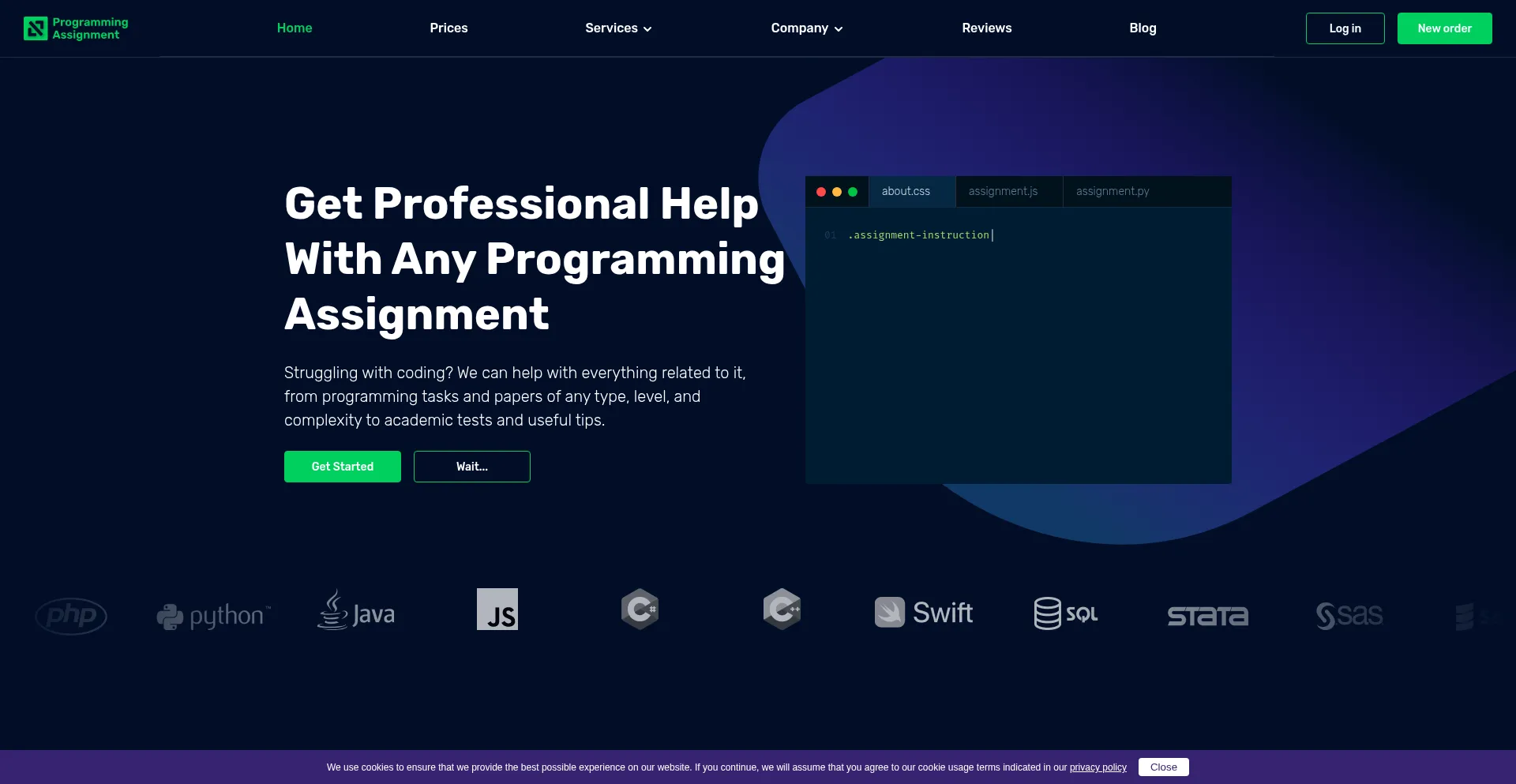Expand the Company dropdown menu
The height and width of the screenshot is (784, 1516).
click(x=806, y=28)
